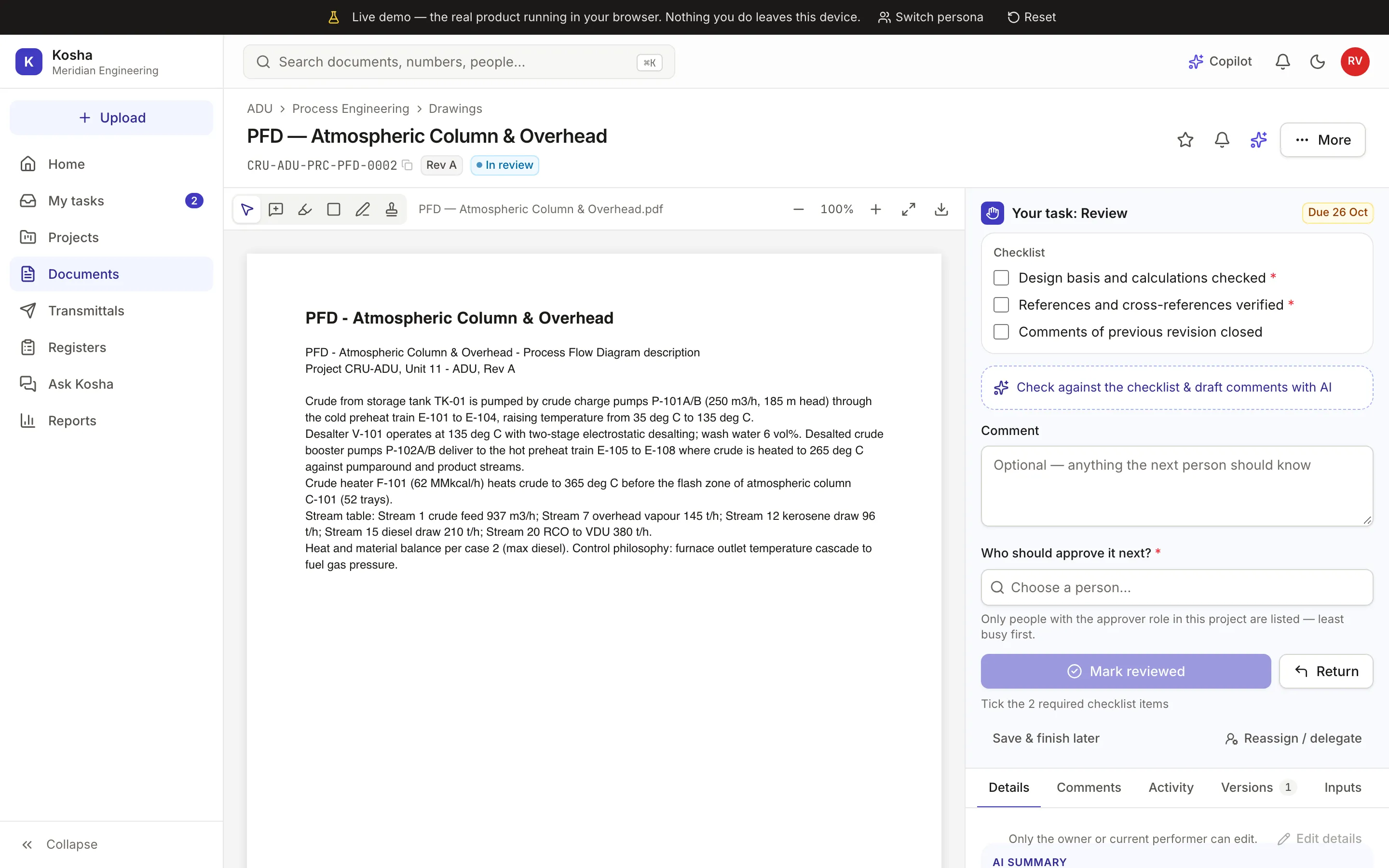Expand PDF viewer to fullscreen
Screen dimensions: 1389x868
pos(909,210)
